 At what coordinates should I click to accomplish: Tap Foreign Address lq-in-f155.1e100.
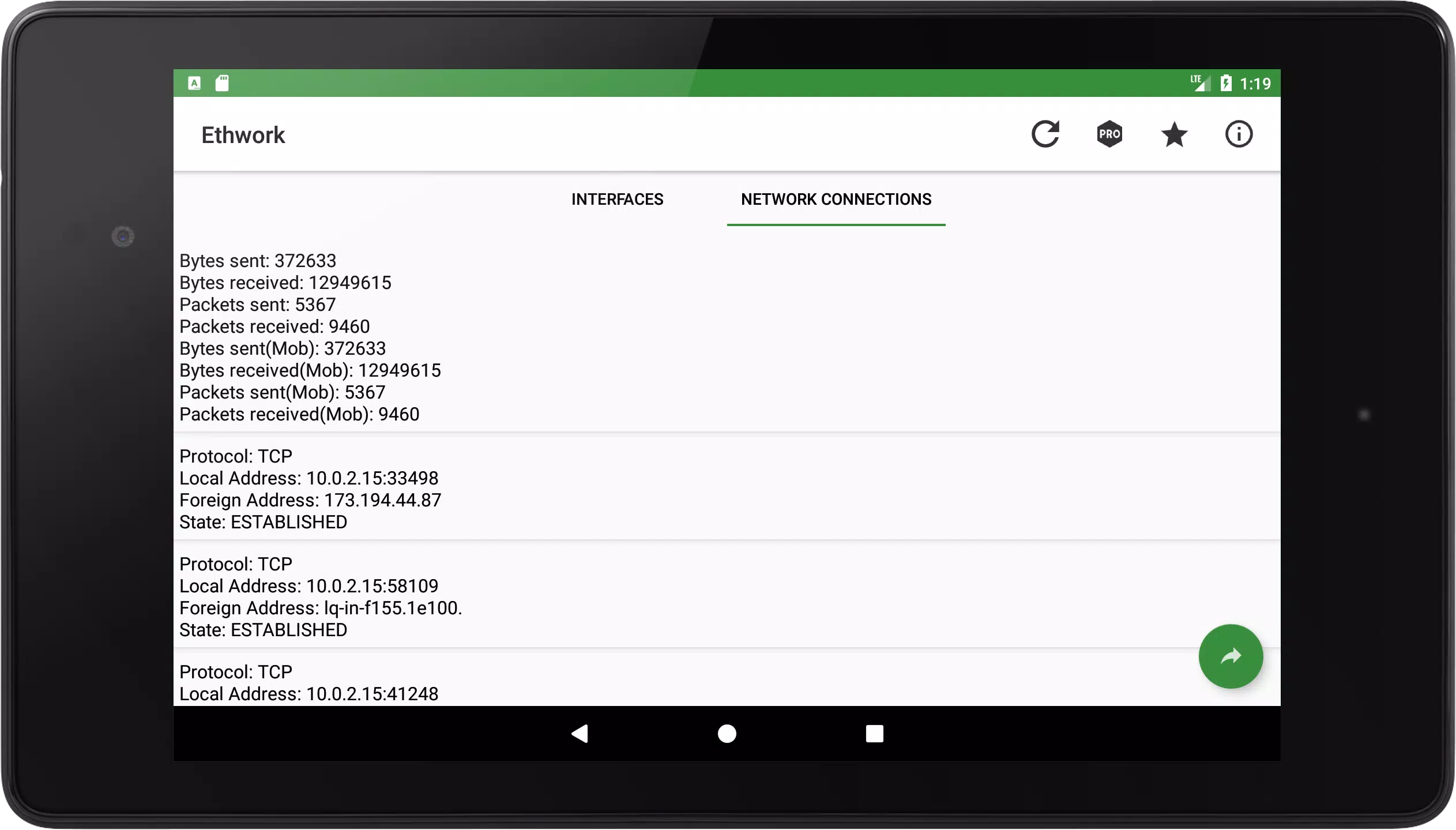(x=321, y=608)
